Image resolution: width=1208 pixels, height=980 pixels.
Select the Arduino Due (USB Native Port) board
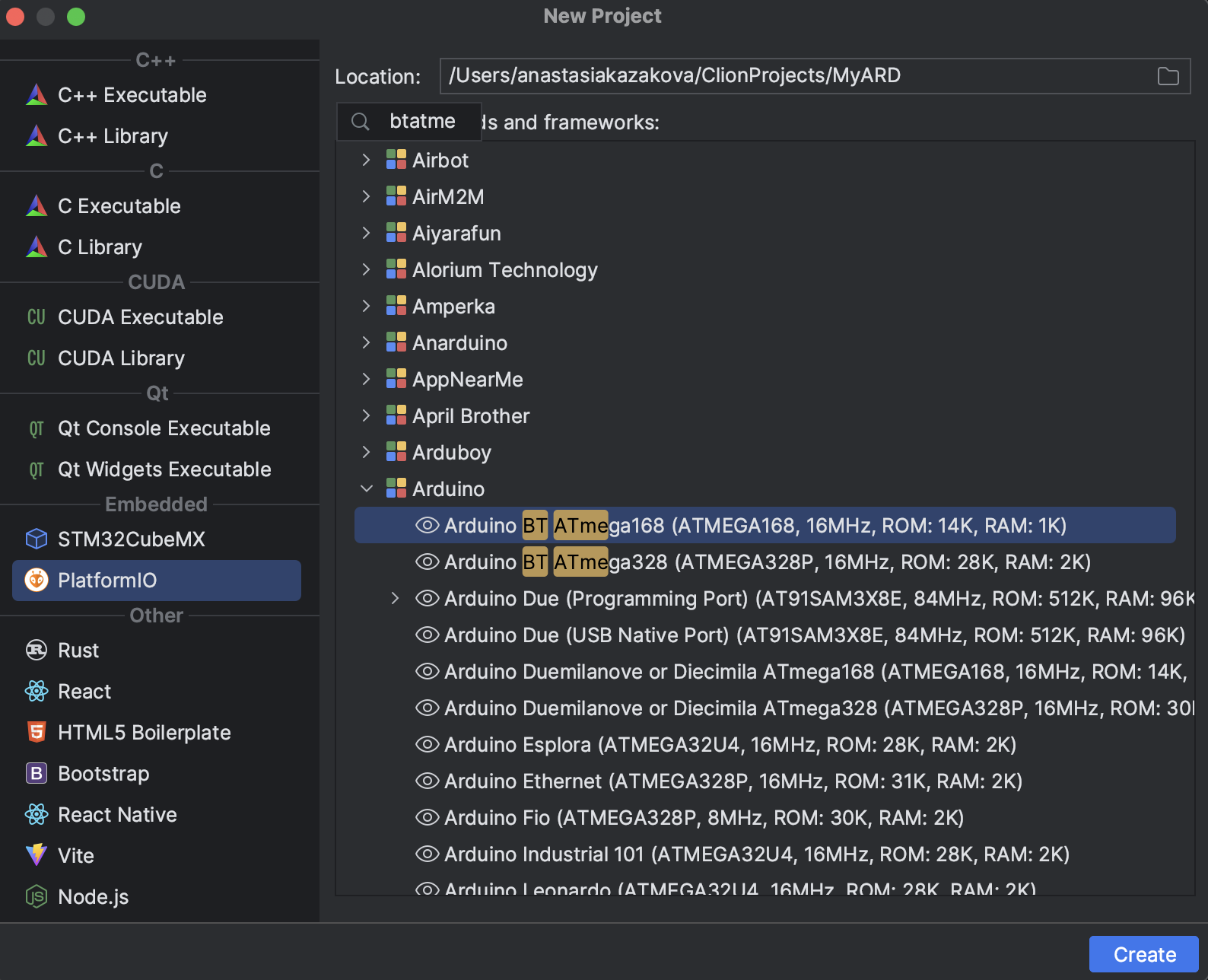pos(765,635)
